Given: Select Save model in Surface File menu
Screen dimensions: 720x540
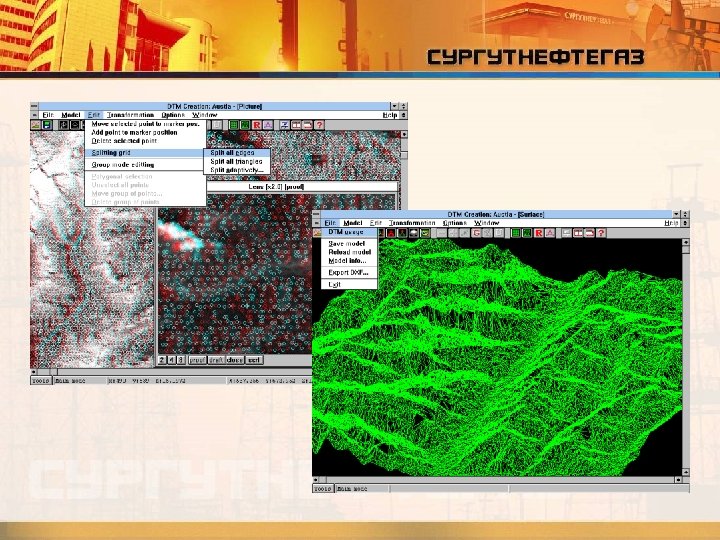Looking at the screenshot, I should click(x=349, y=243).
